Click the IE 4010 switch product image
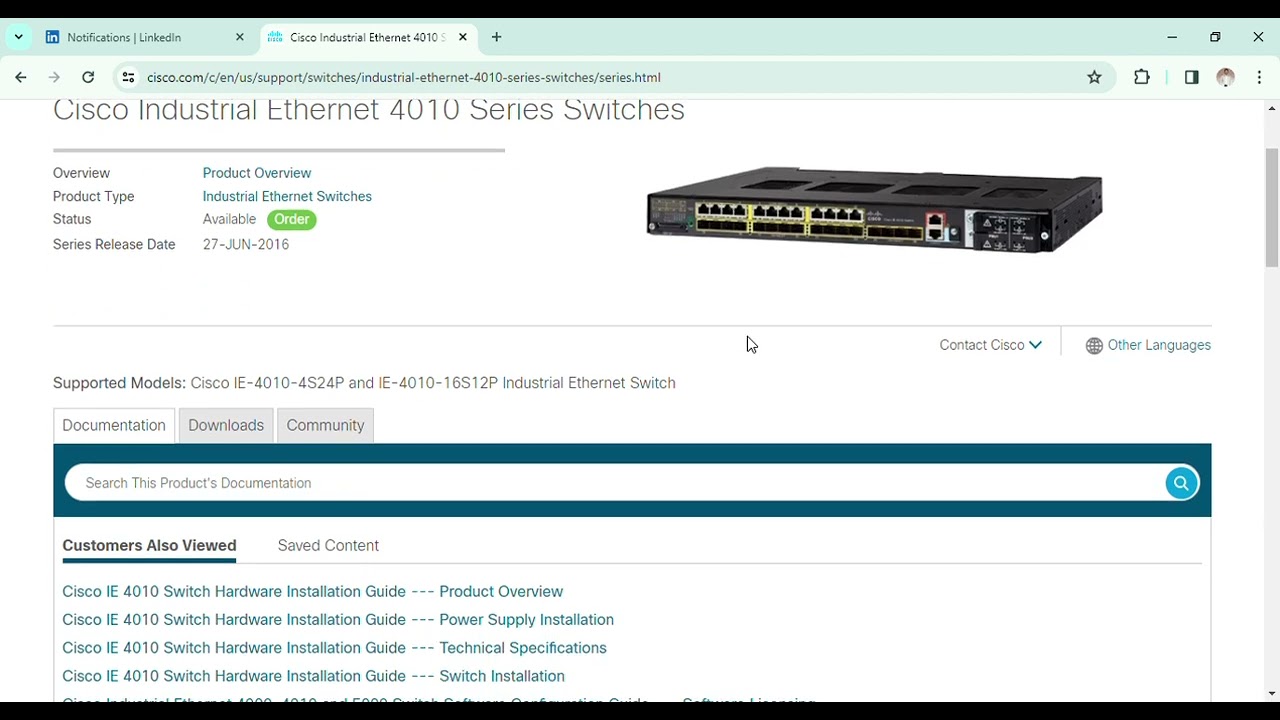 [874, 210]
